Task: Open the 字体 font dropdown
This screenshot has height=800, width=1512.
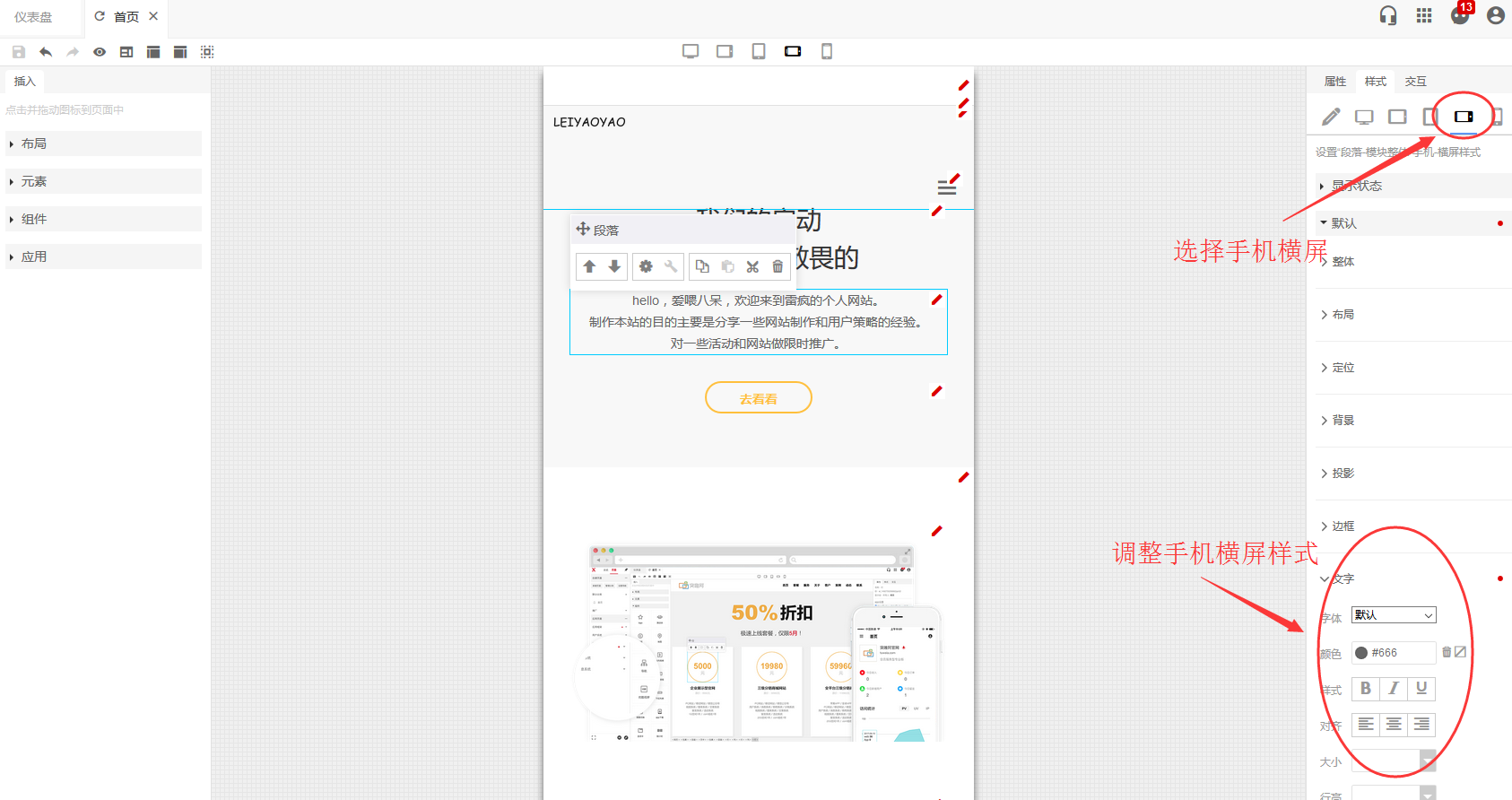Action: tap(1394, 615)
